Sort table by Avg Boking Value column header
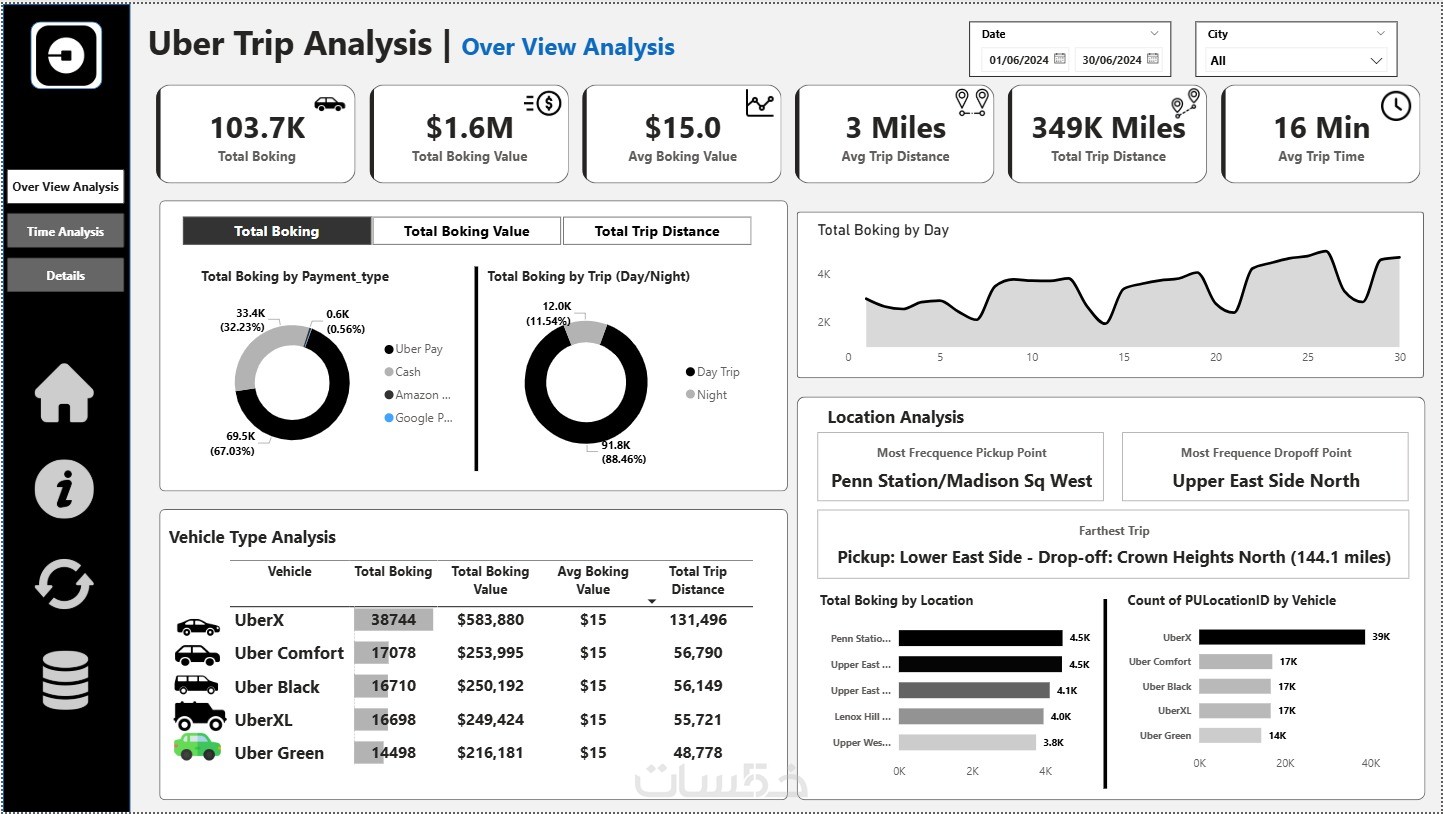 [593, 580]
